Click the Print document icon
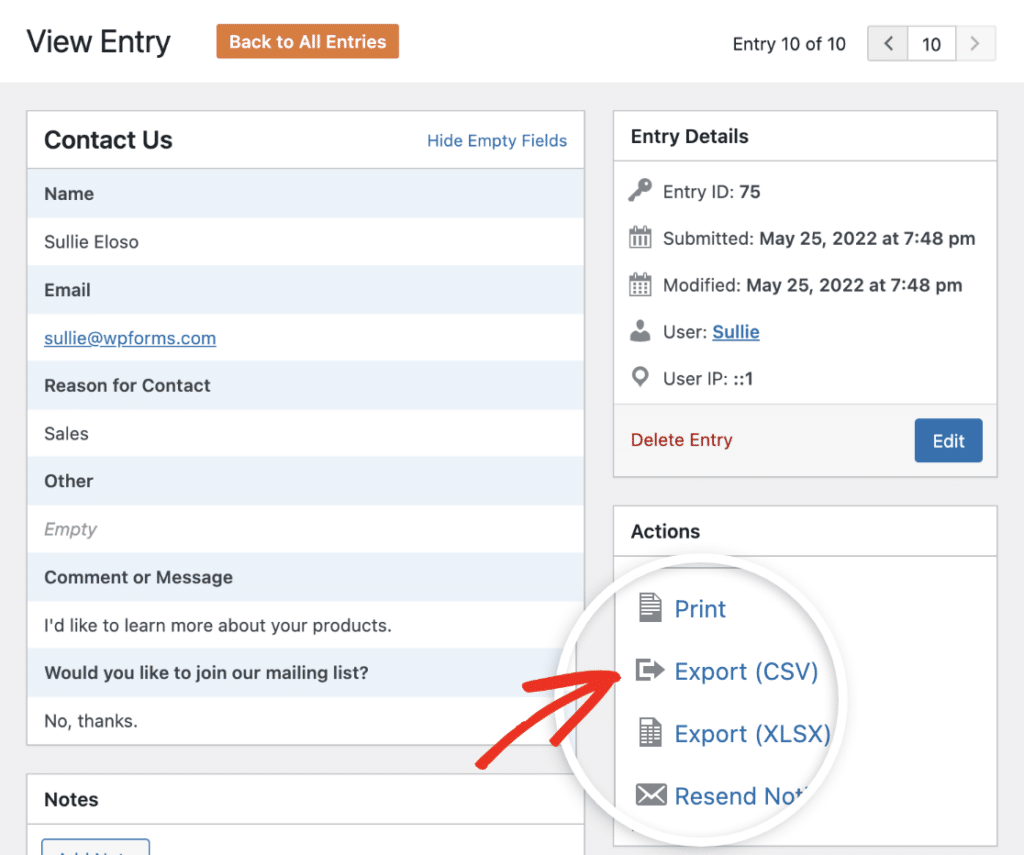Image resolution: width=1024 pixels, height=855 pixels. 650,608
